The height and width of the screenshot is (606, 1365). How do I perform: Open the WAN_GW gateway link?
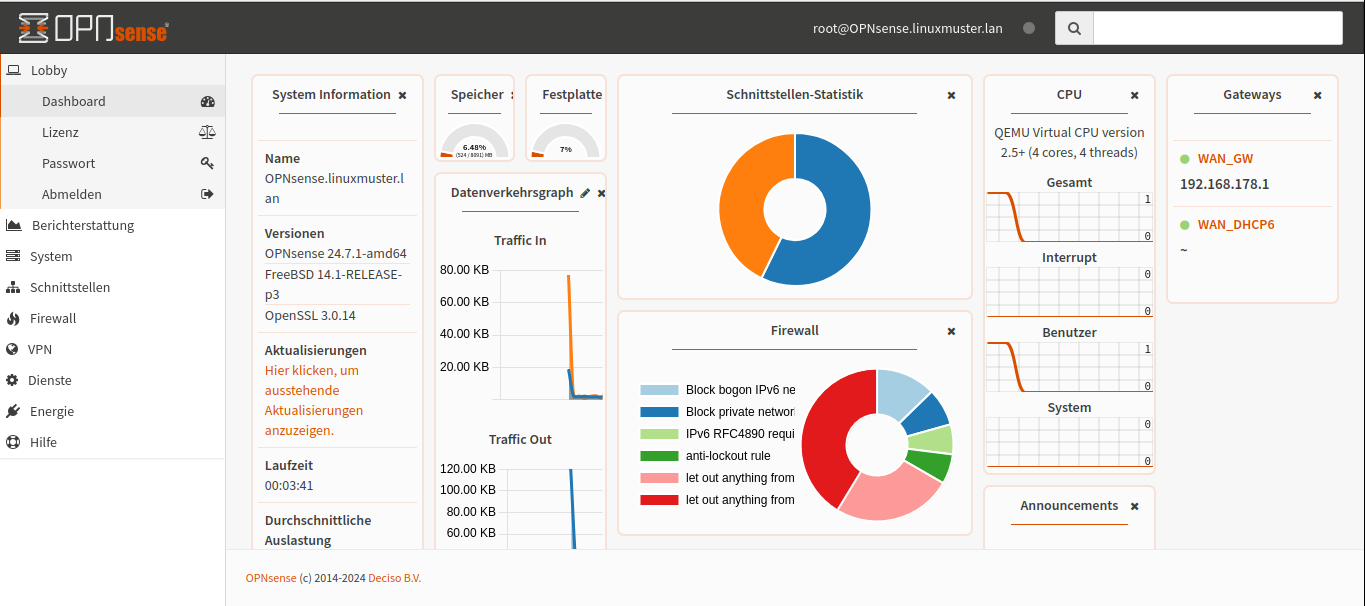1225,158
